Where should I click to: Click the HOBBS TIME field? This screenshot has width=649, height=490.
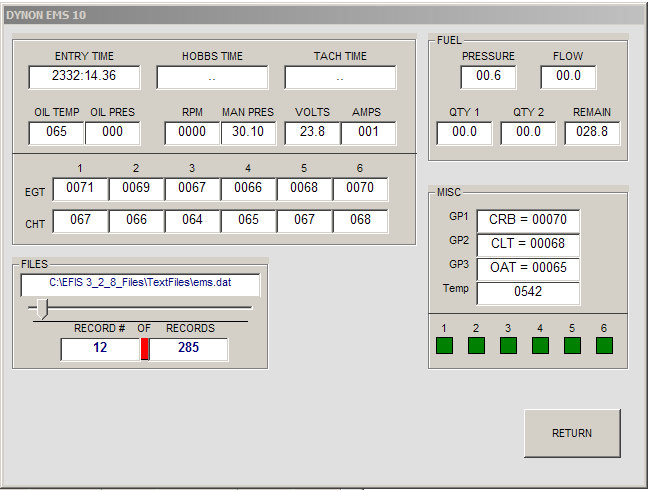click(212, 77)
